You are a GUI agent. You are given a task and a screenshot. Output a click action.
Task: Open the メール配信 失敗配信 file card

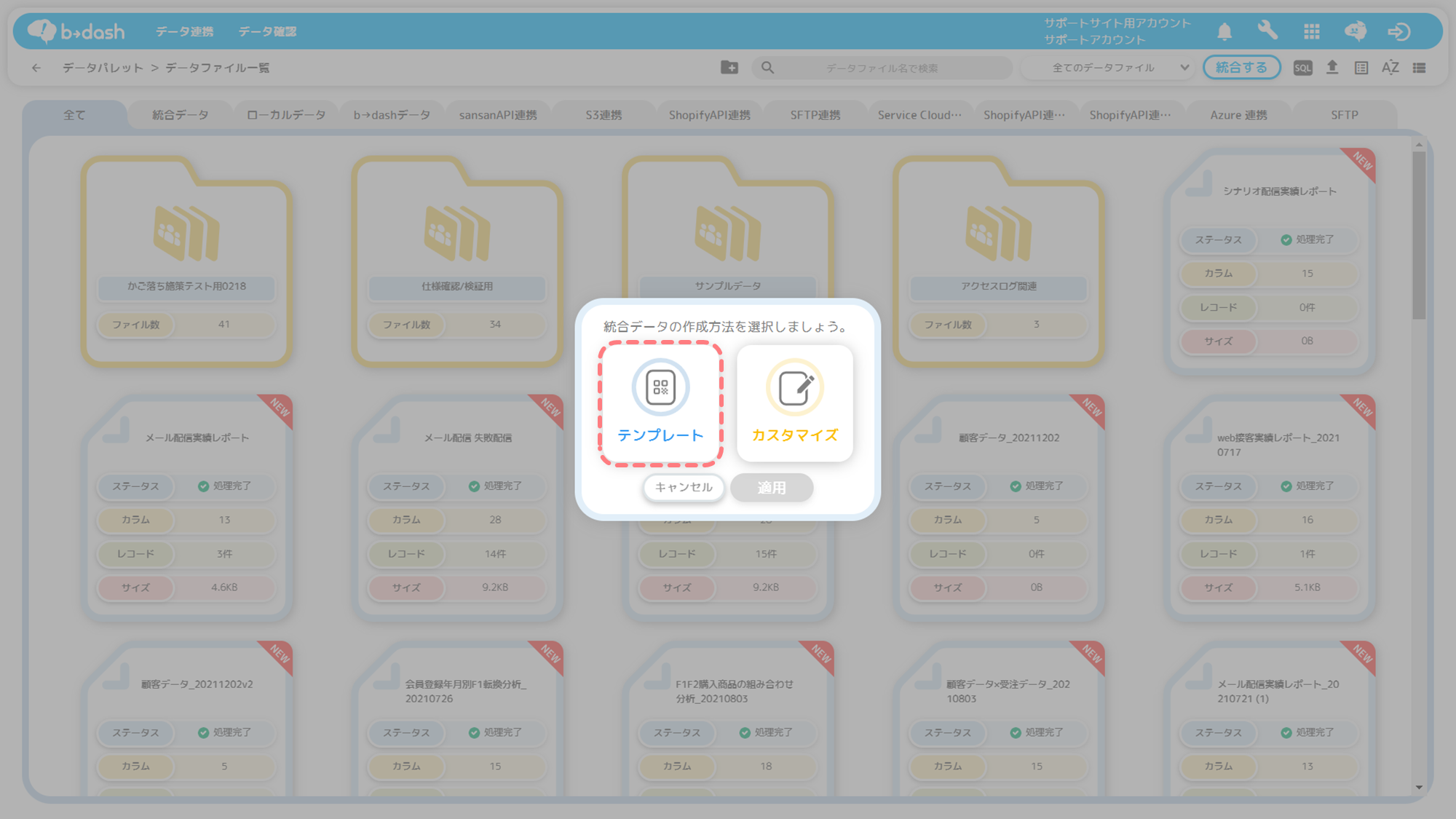(457, 508)
